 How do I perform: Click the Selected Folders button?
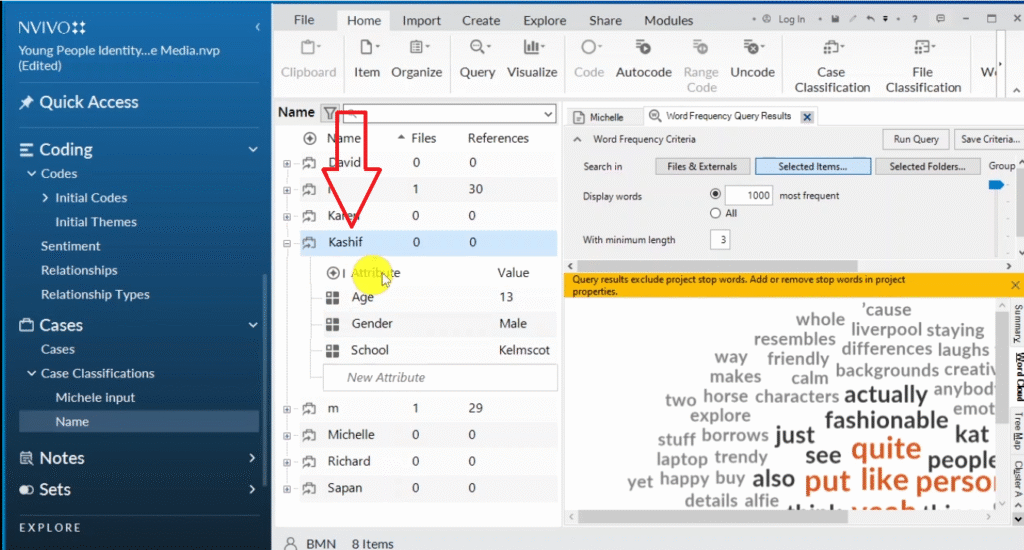pyautogui.click(x=927, y=167)
